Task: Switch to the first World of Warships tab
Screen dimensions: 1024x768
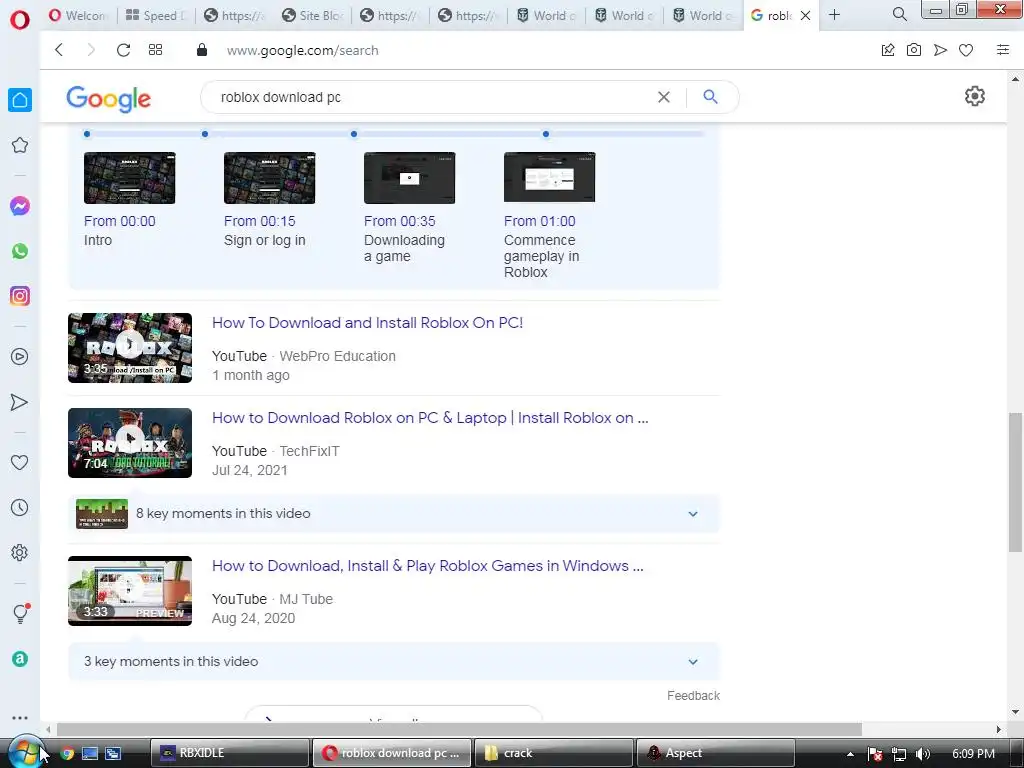Action: pyautogui.click(x=546, y=15)
